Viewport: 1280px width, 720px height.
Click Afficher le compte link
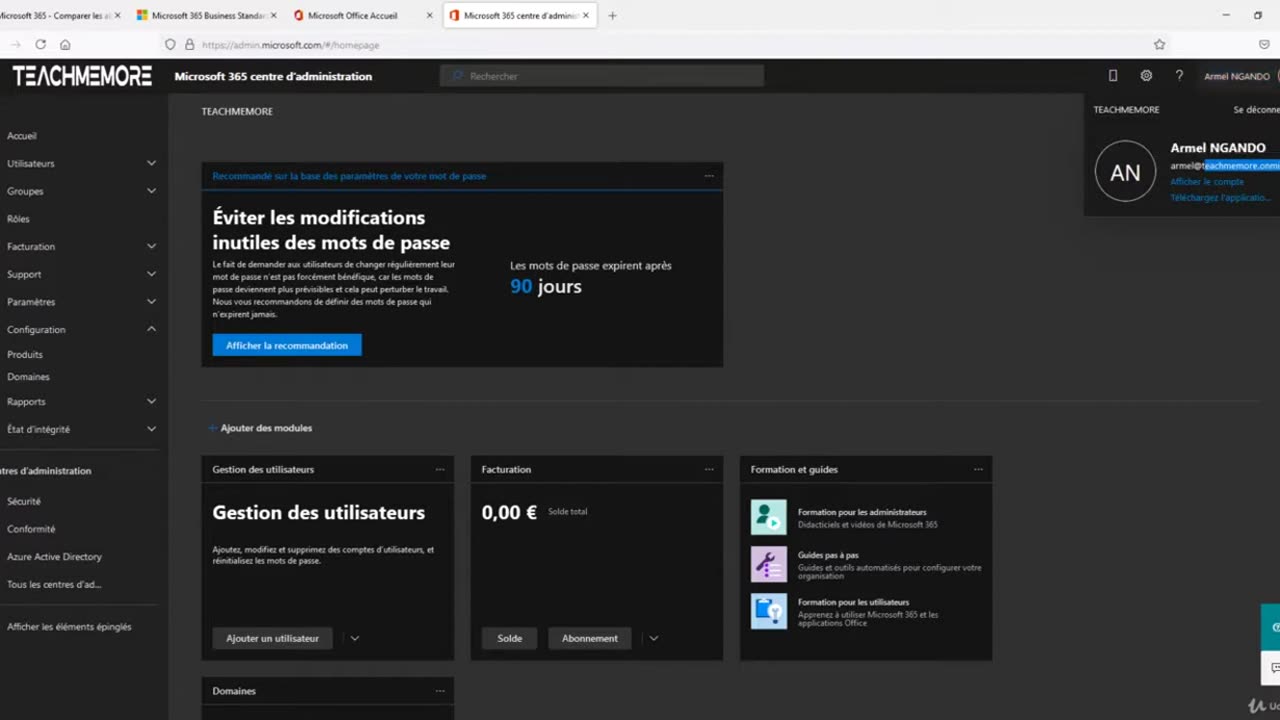pos(1207,182)
